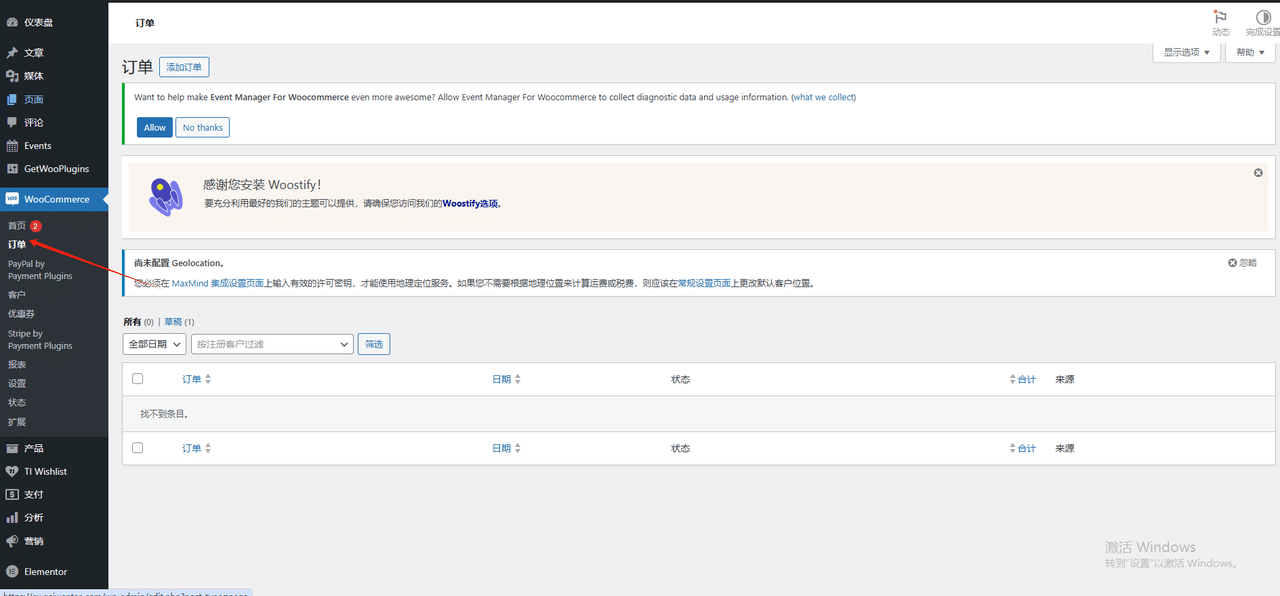Screen dimensions: 1280x596
Task: Click the Woostify notice illustration
Action: [166, 197]
